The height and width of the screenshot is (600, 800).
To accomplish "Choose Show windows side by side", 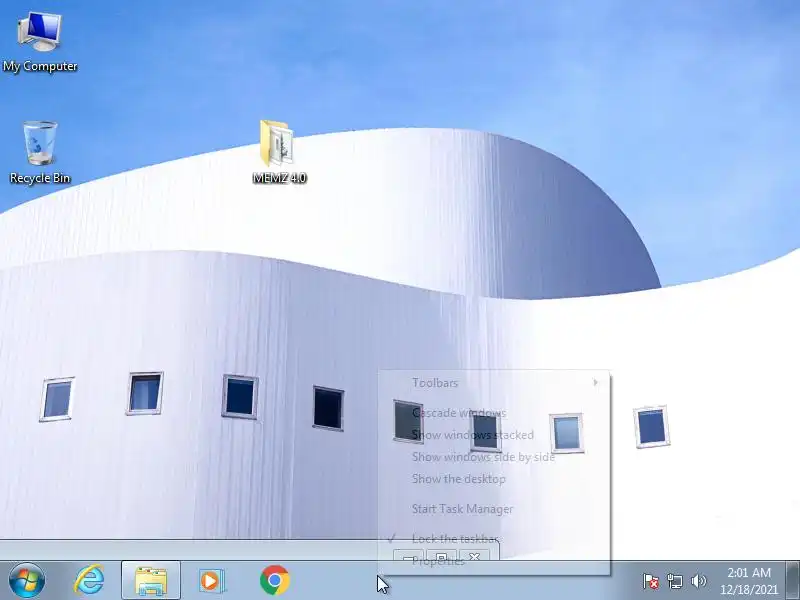I will 494,457.
